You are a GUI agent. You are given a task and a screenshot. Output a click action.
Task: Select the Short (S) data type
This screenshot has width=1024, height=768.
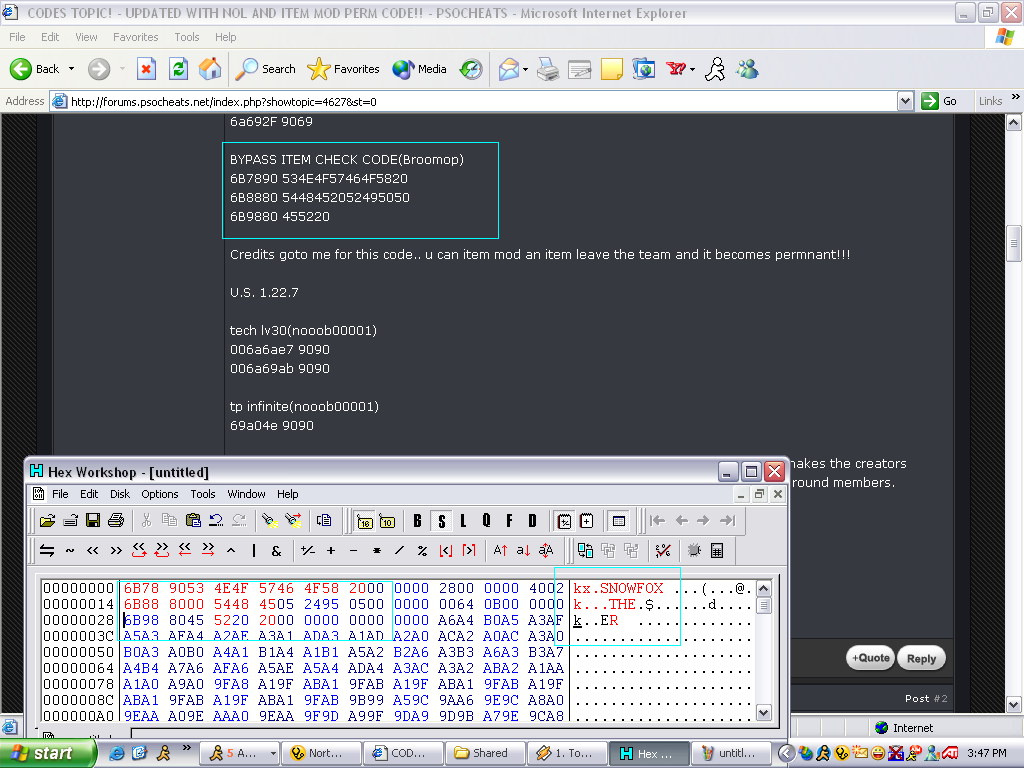coord(441,520)
